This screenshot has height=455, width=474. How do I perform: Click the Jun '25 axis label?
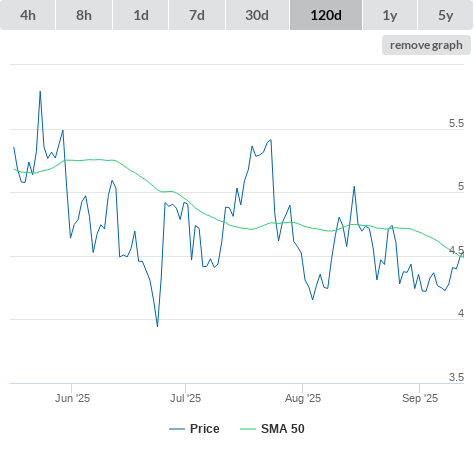[72, 398]
